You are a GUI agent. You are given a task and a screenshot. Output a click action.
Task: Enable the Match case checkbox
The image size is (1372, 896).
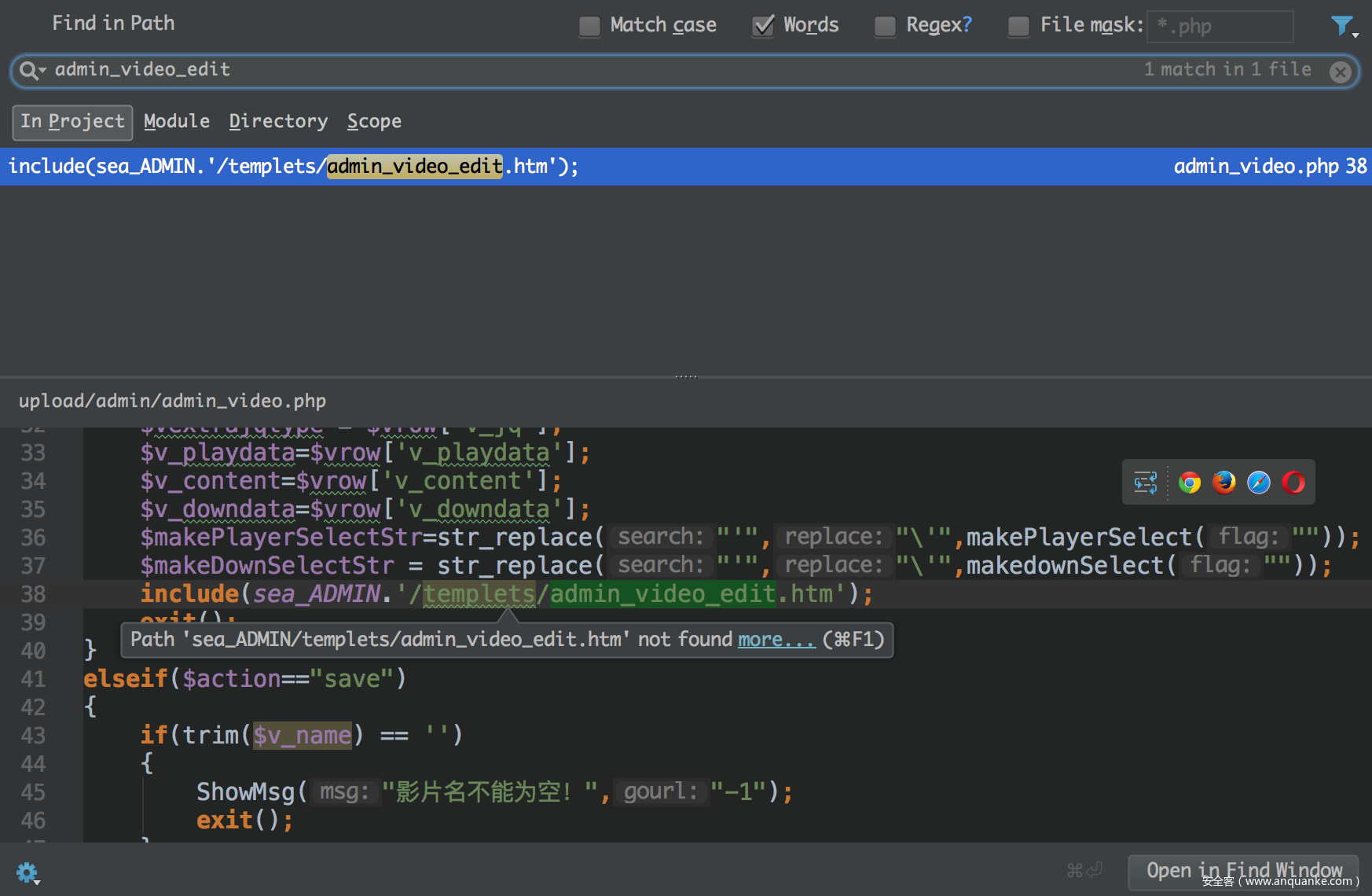pyautogui.click(x=589, y=26)
